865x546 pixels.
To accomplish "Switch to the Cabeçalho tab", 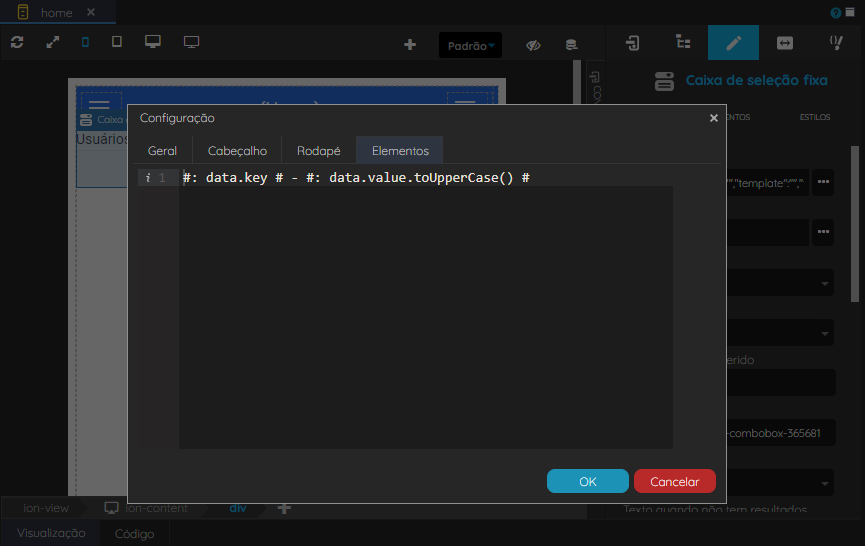I will (x=237, y=151).
